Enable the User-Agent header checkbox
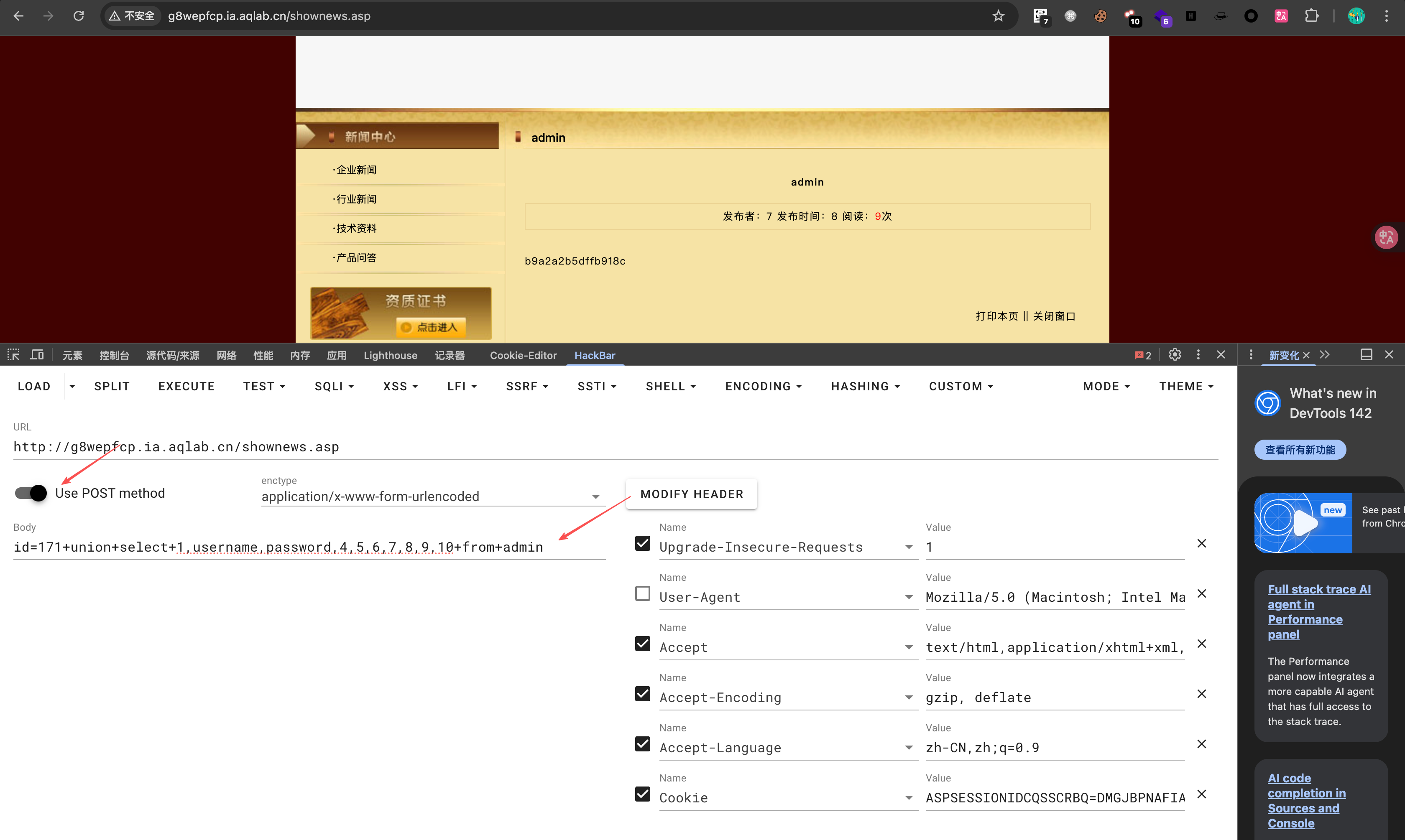Image resolution: width=1405 pixels, height=840 pixels. point(642,594)
